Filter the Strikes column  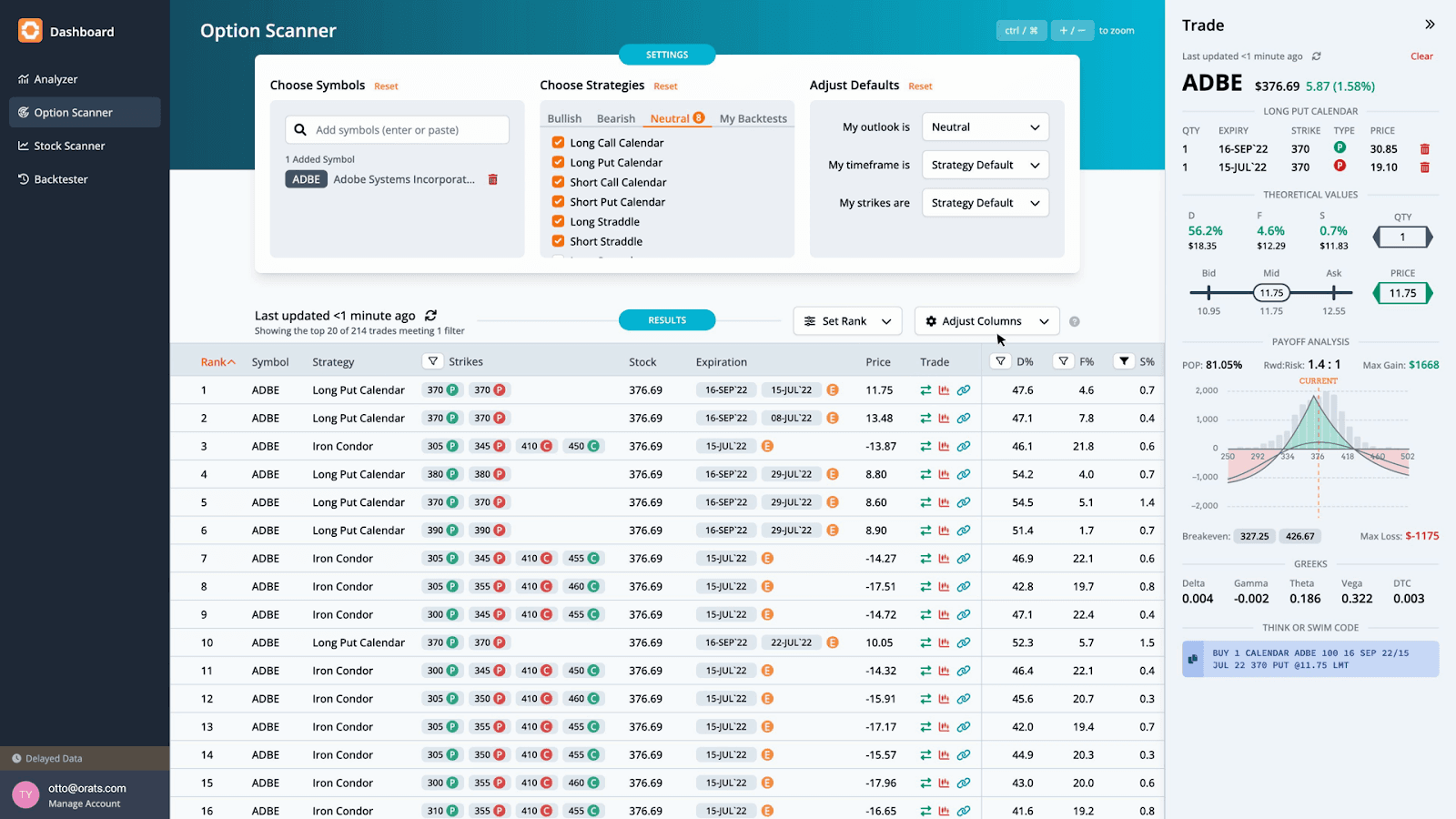(x=433, y=361)
